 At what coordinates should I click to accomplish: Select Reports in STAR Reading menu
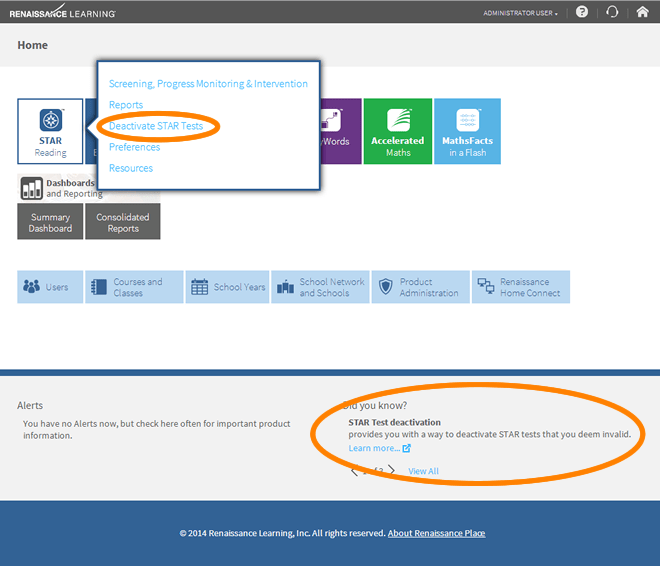pos(126,105)
